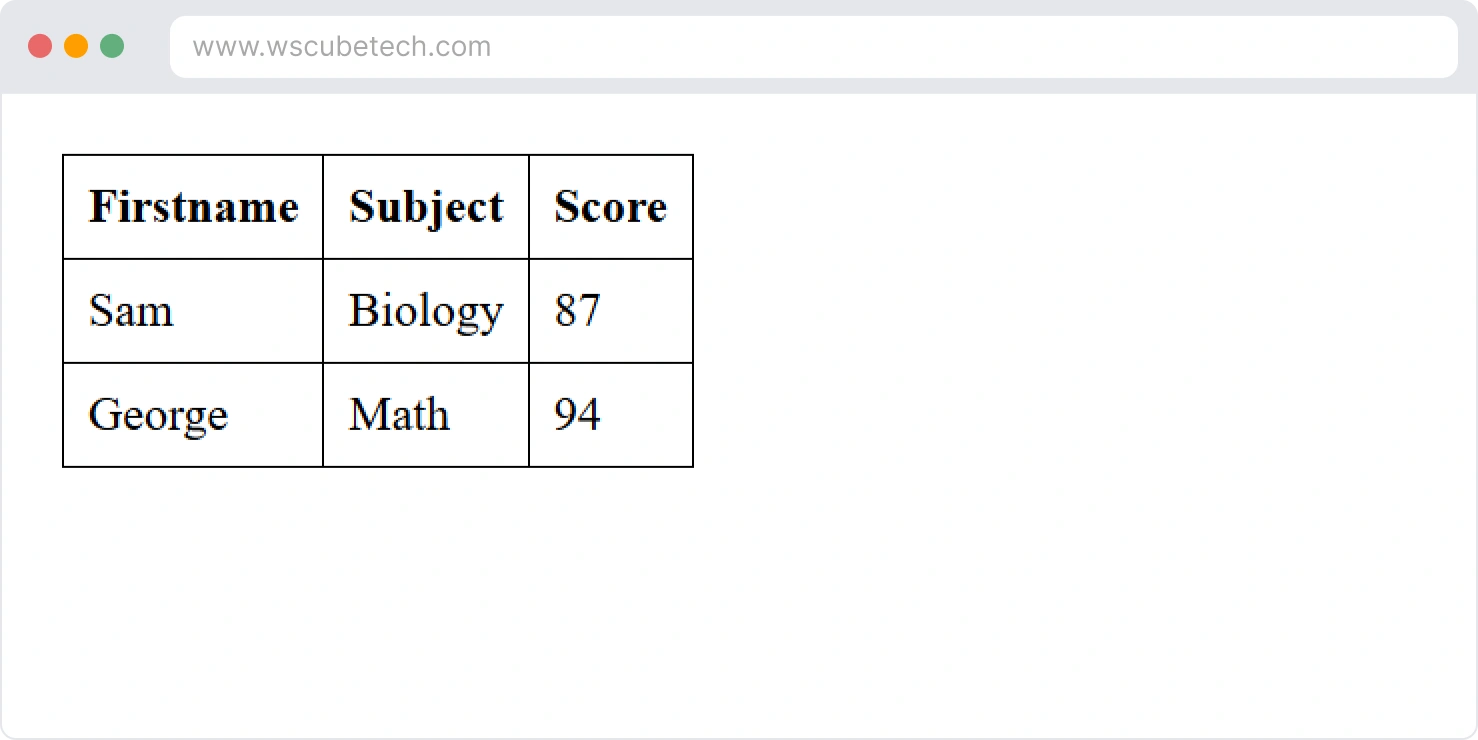Click the number 94 in George's row

pyautogui.click(x=577, y=415)
